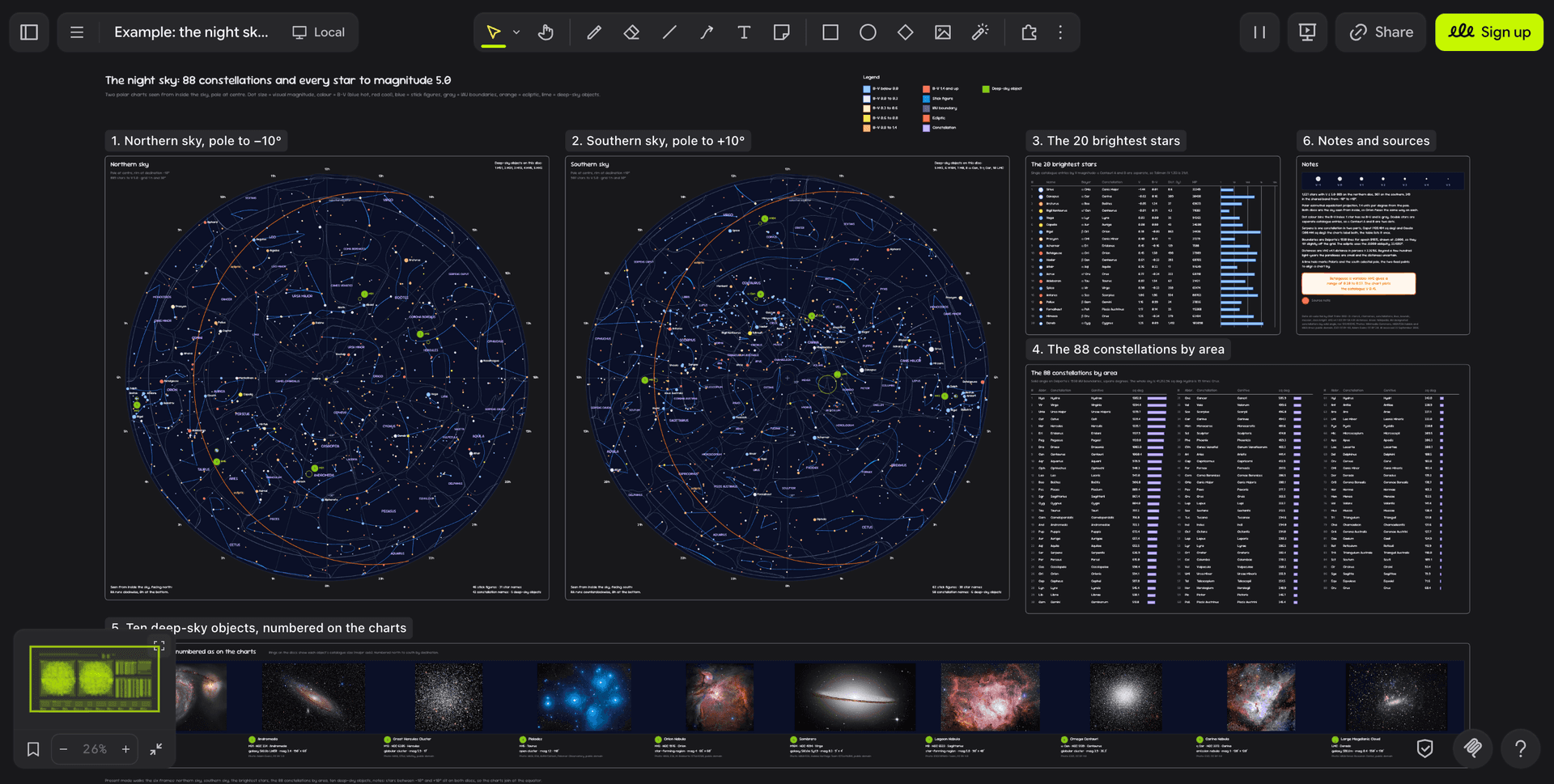Zoom in with the plus button
The height and width of the screenshot is (784, 1554).
[125, 749]
